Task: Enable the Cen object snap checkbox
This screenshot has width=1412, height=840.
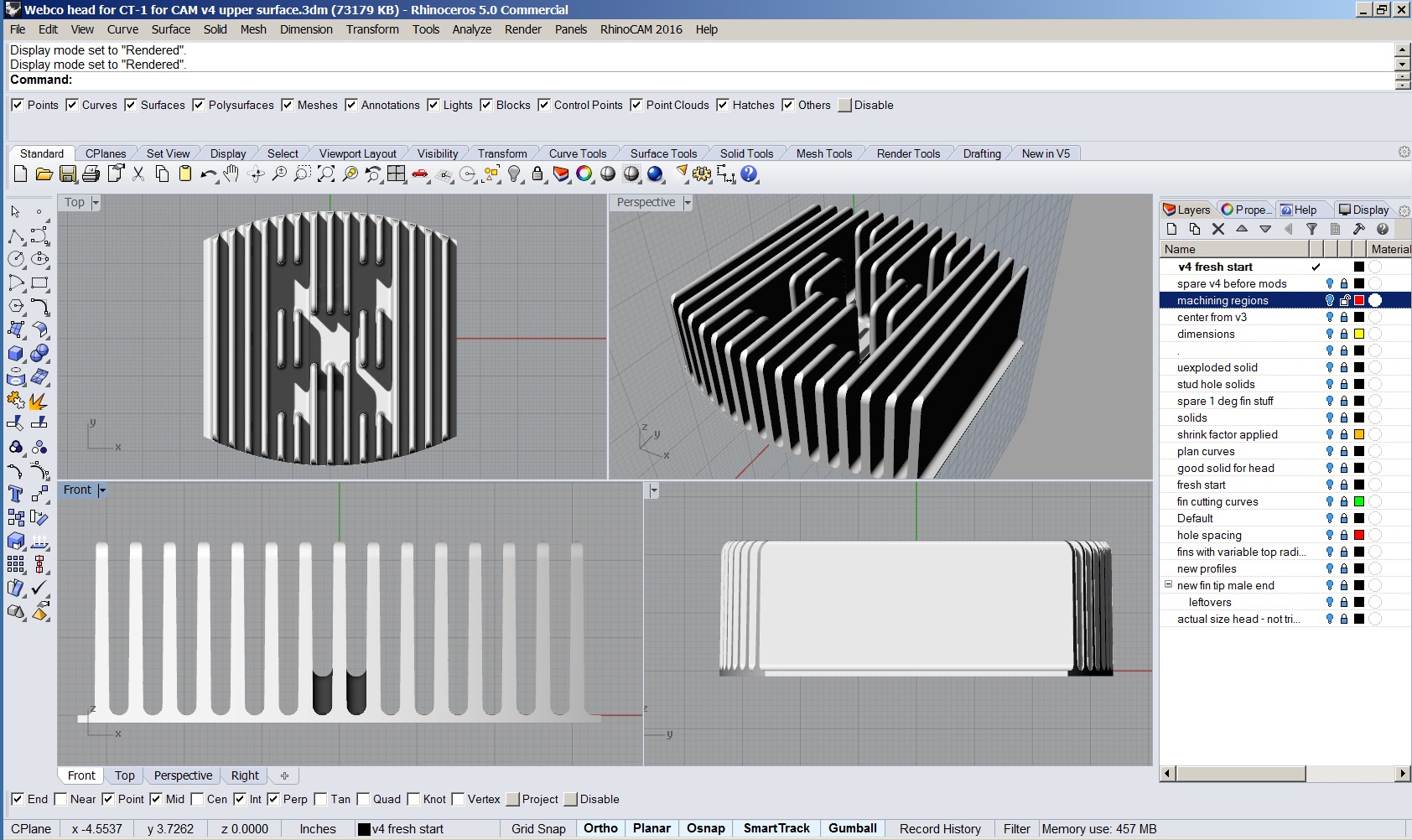Action: point(196,799)
